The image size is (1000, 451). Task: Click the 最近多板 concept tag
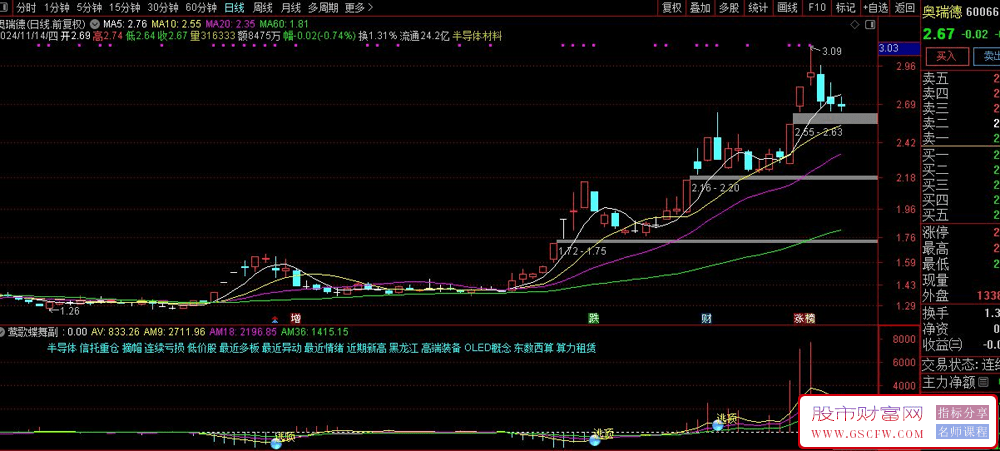[239, 348]
